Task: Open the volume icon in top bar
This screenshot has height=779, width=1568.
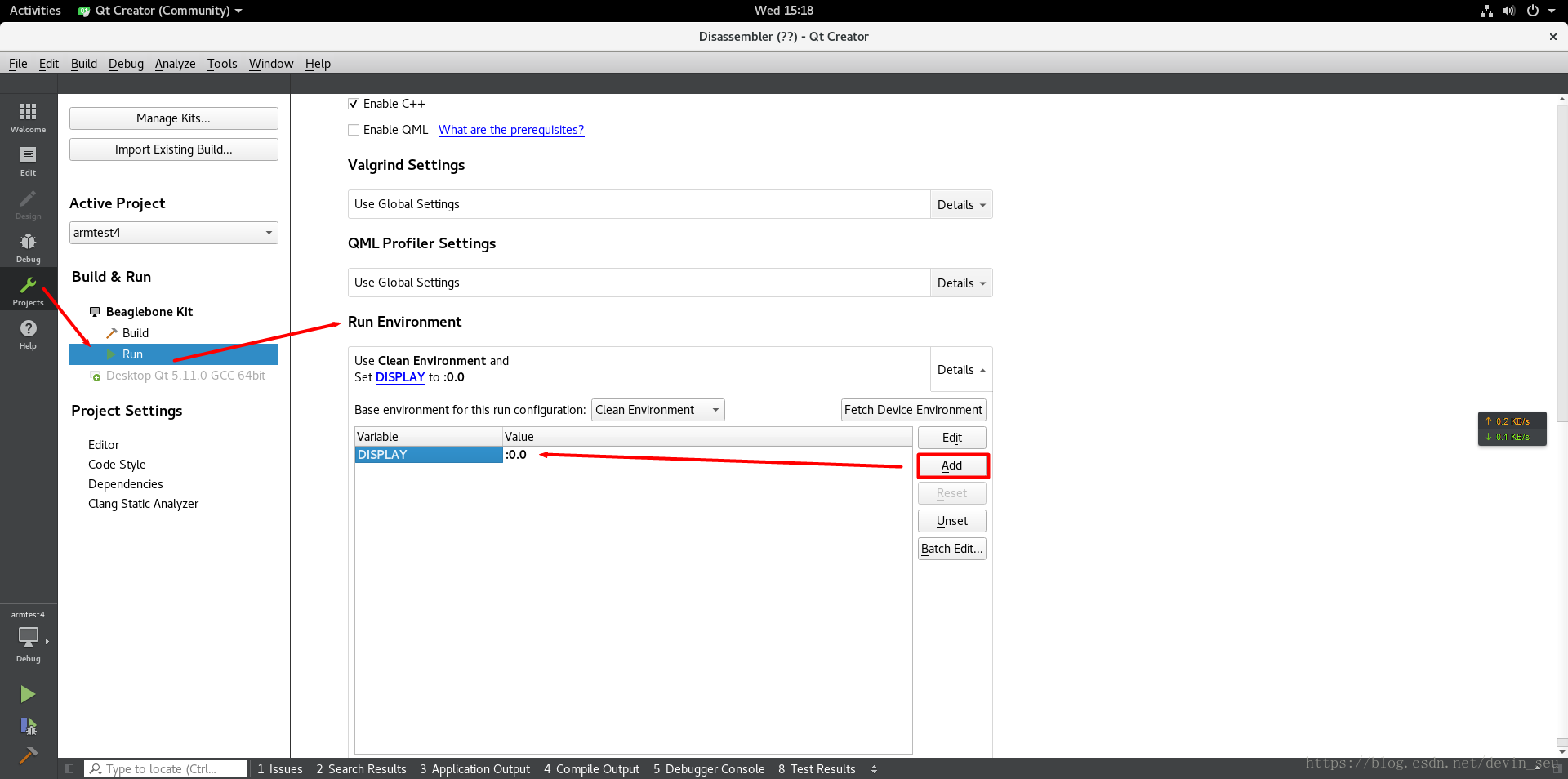Action: pyautogui.click(x=1508, y=11)
